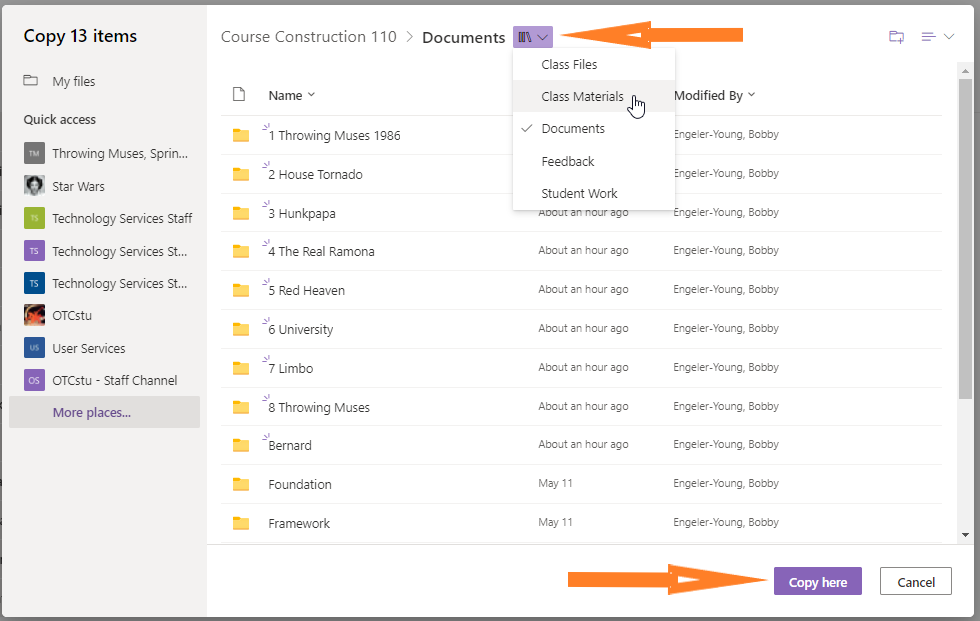The width and height of the screenshot is (980, 621).
Task: Open the 4 The Real Ramona folder
Action: click(321, 251)
